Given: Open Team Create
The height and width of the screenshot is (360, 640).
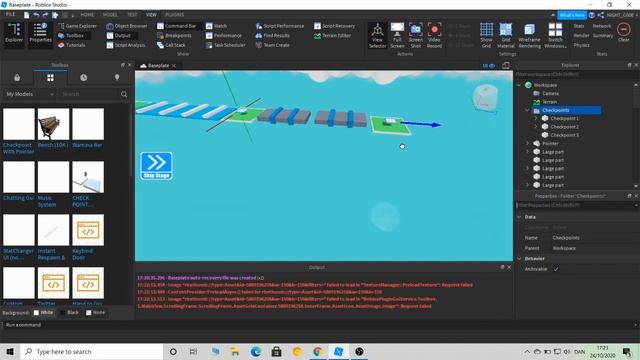Looking at the screenshot, I should (x=272, y=45).
